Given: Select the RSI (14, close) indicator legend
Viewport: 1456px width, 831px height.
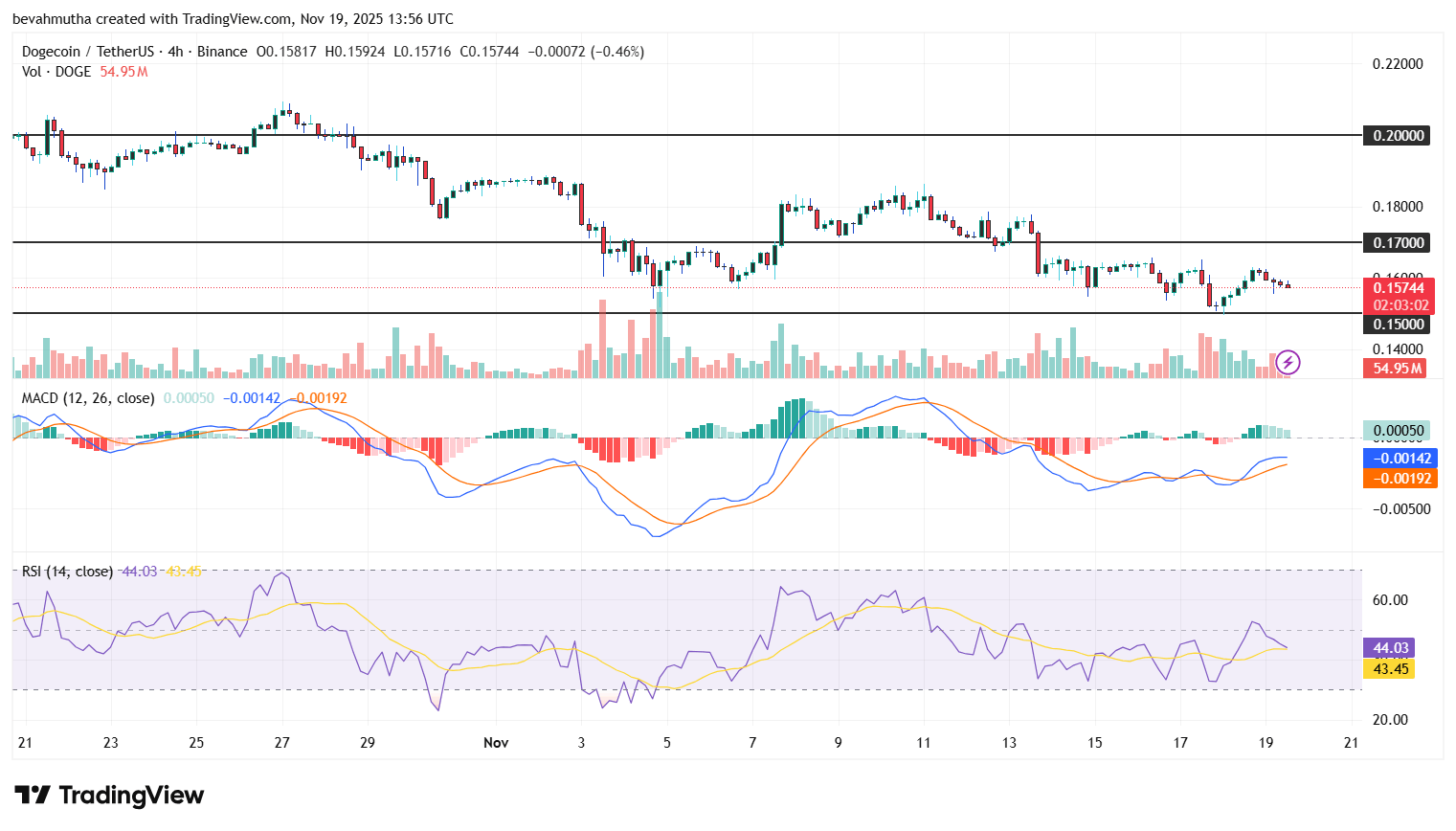Looking at the screenshot, I should pyautogui.click(x=67, y=570).
